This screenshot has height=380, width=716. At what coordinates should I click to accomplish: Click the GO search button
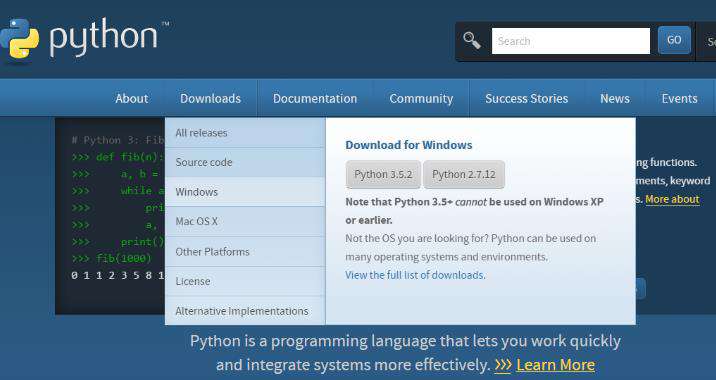(674, 40)
